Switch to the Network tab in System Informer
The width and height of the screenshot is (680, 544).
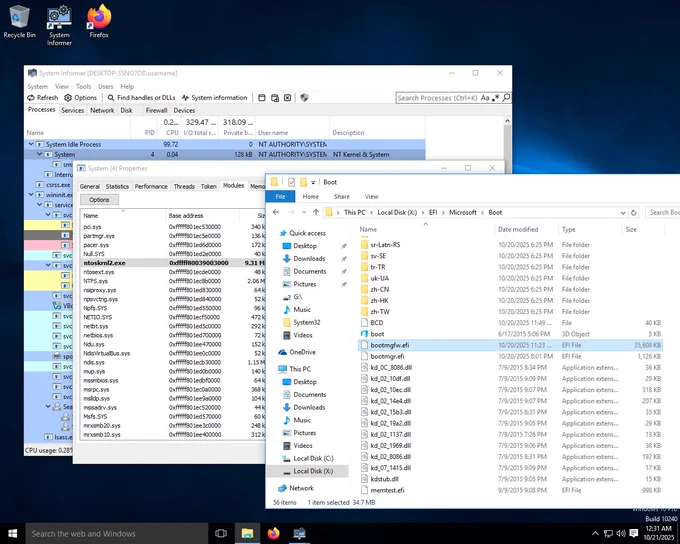point(102,110)
